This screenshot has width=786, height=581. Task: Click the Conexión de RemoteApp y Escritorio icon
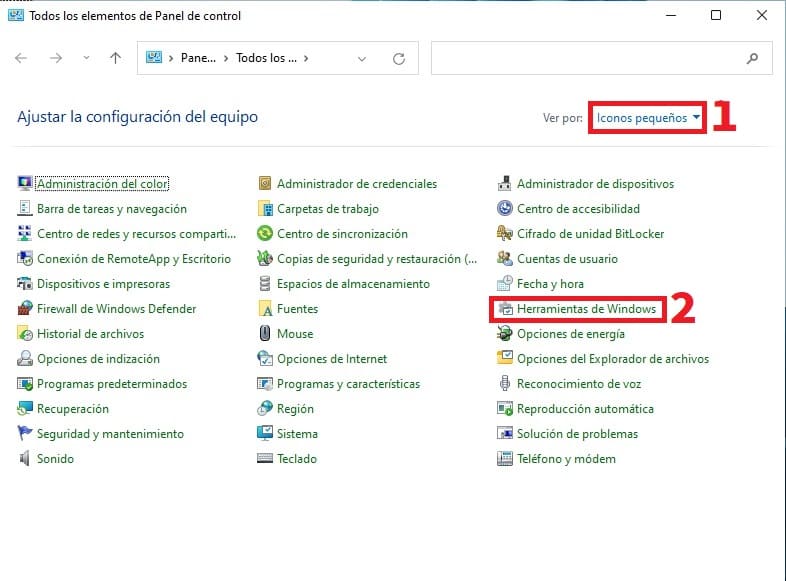[25, 259]
